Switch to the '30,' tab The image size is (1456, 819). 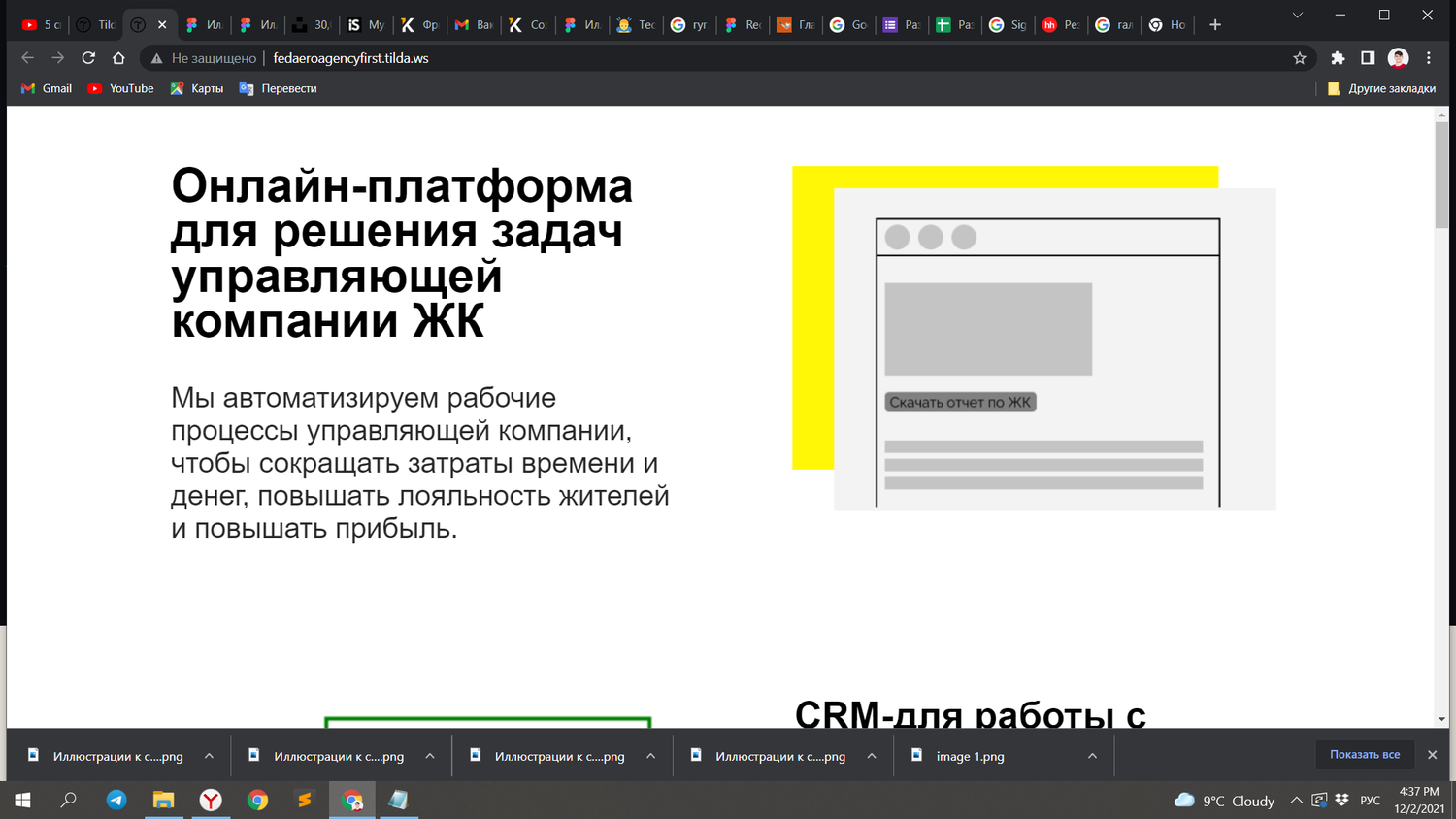tap(313, 25)
